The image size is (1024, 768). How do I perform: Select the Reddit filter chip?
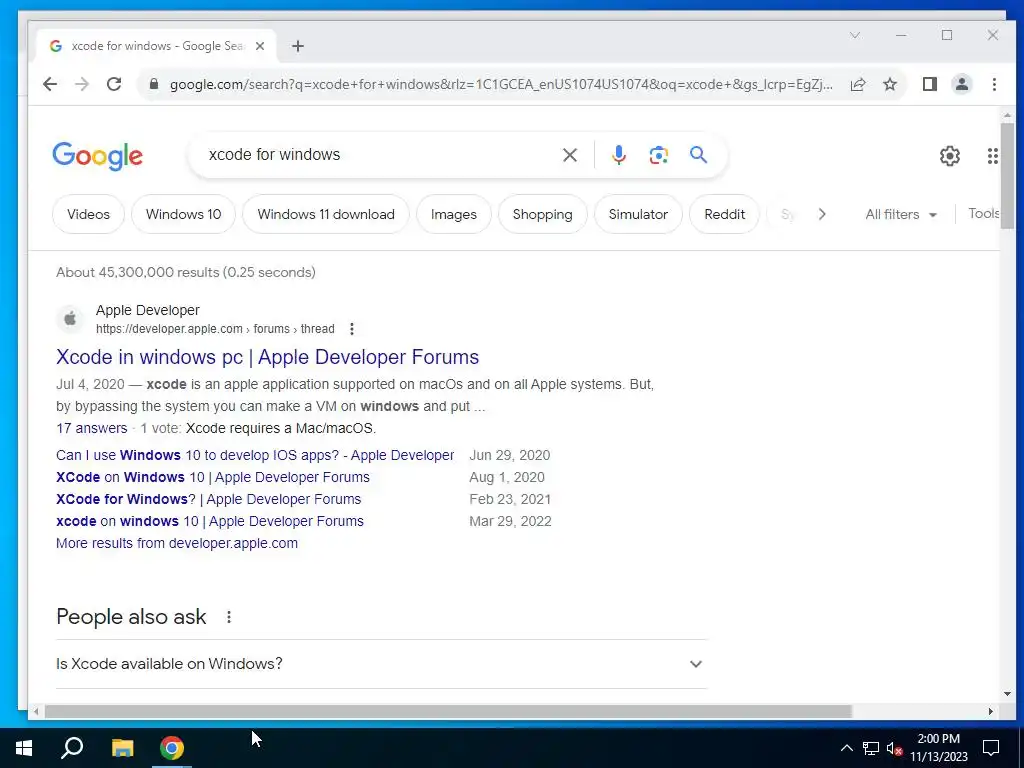click(724, 214)
